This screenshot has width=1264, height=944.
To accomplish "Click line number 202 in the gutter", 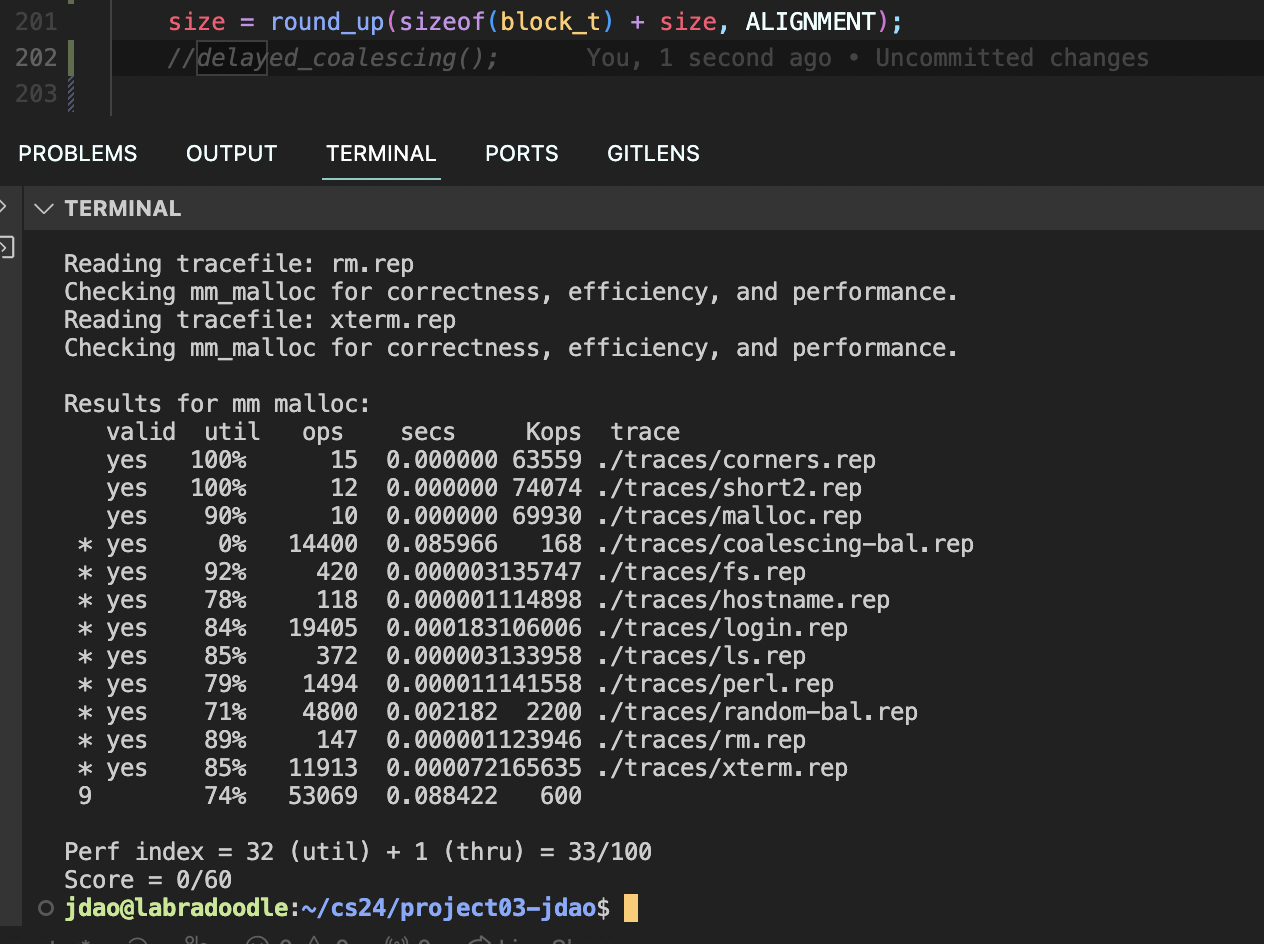I will tap(36, 58).
